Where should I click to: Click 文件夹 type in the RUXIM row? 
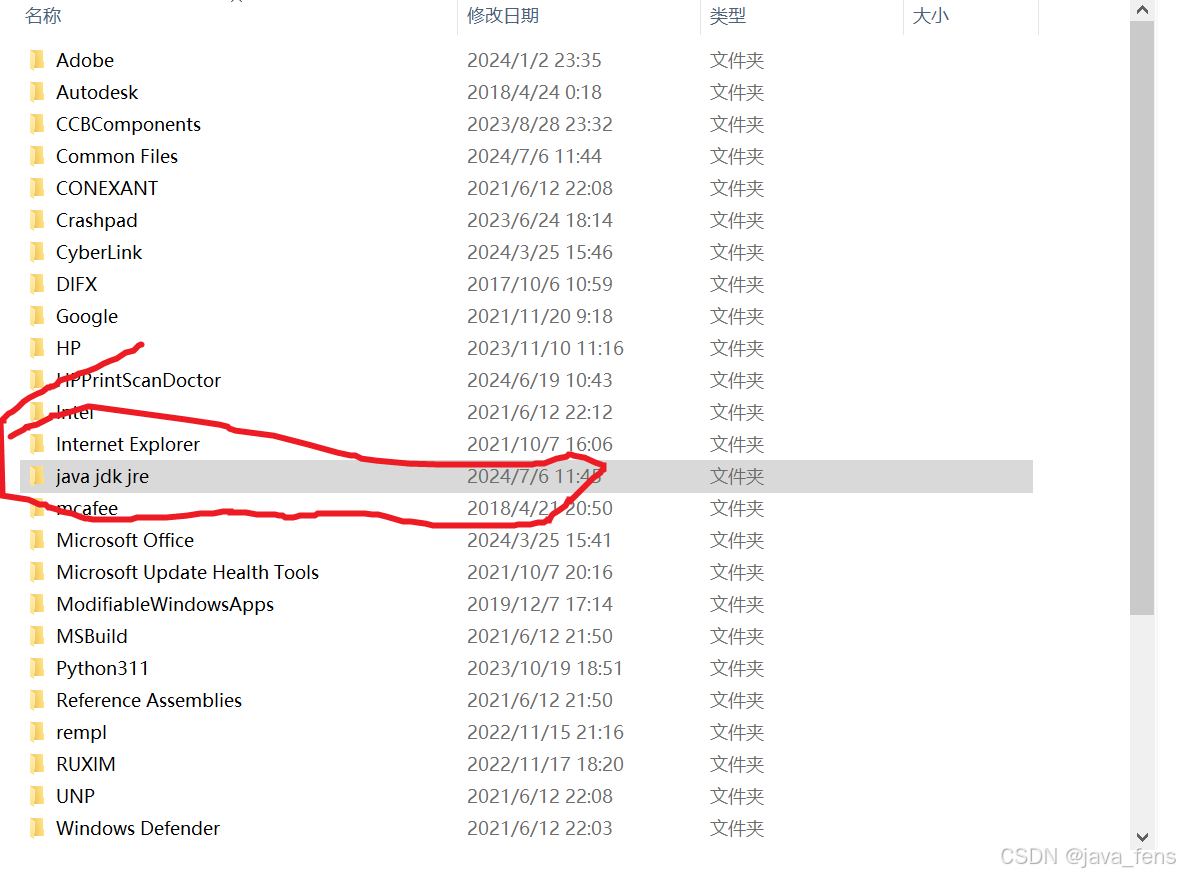(x=737, y=764)
